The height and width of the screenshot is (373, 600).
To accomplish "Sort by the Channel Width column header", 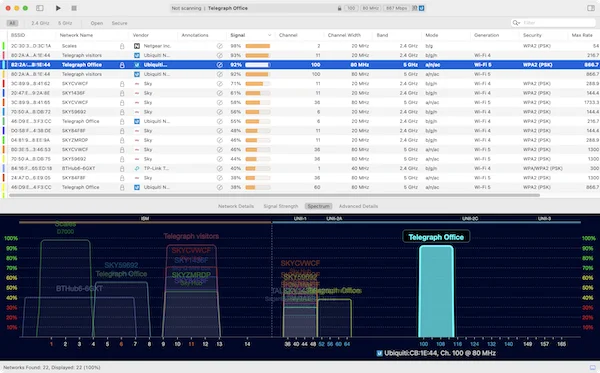I will click(x=344, y=35).
